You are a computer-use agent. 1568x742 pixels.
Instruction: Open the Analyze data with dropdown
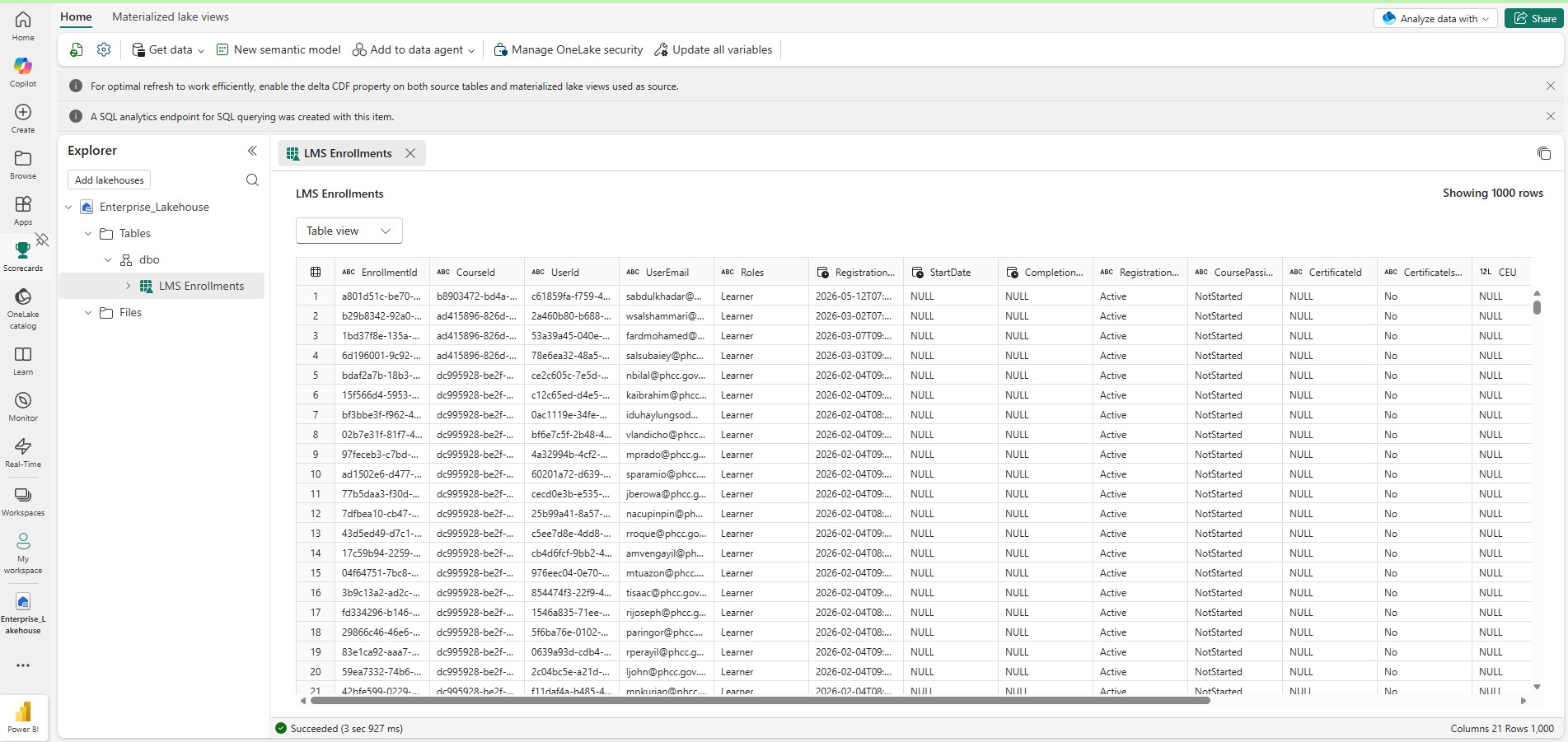click(1435, 18)
